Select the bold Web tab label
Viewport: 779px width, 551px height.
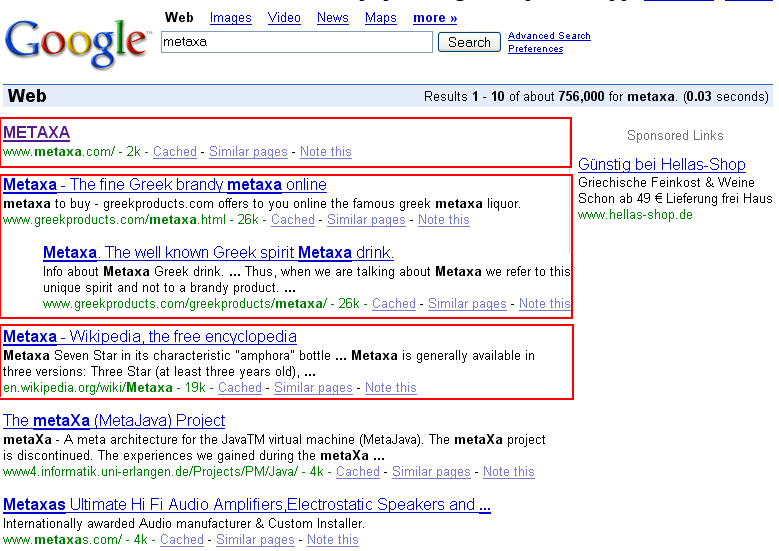point(179,17)
